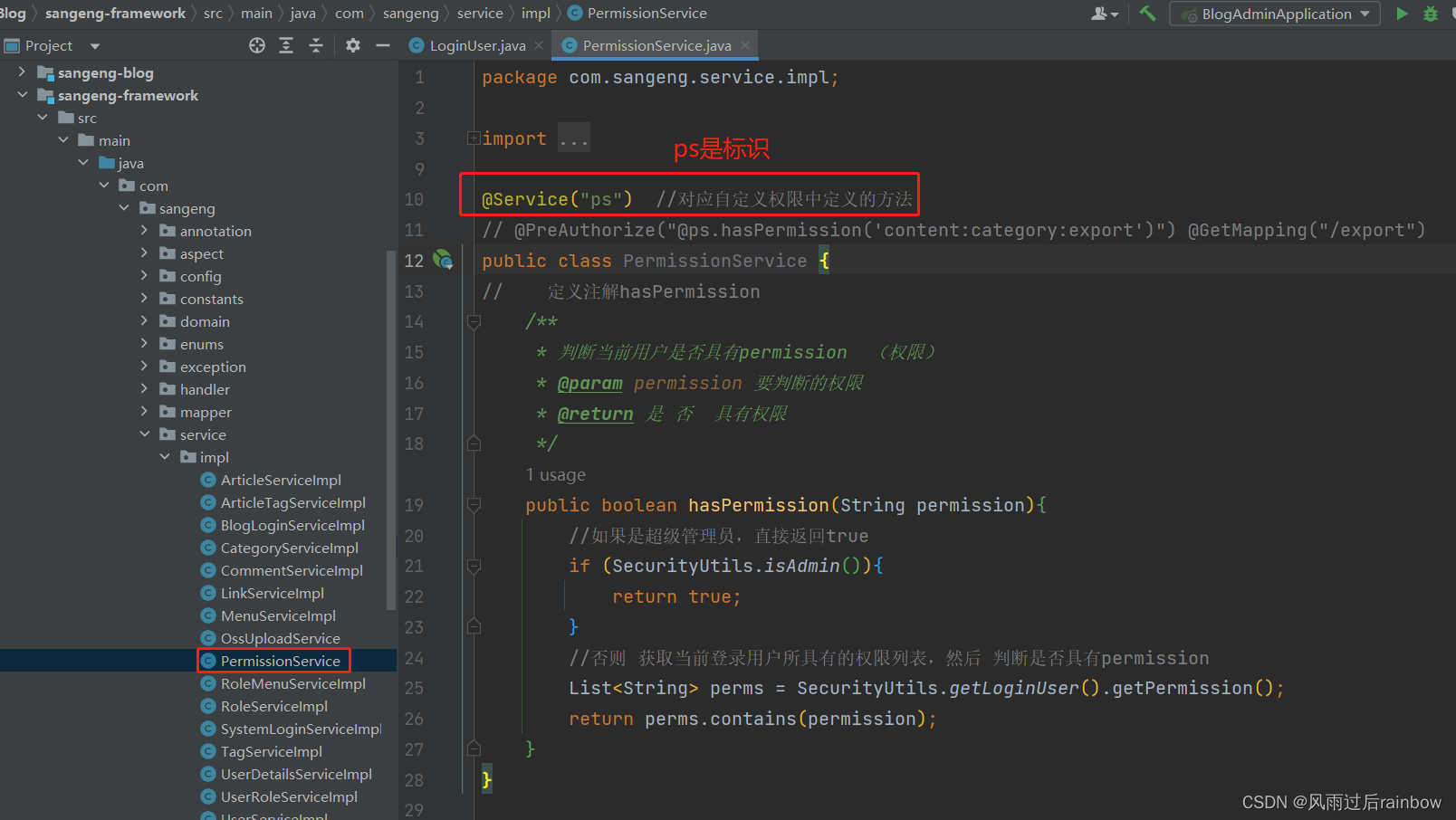Click 'PermissionService' in breadcrumb

(x=647, y=14)
